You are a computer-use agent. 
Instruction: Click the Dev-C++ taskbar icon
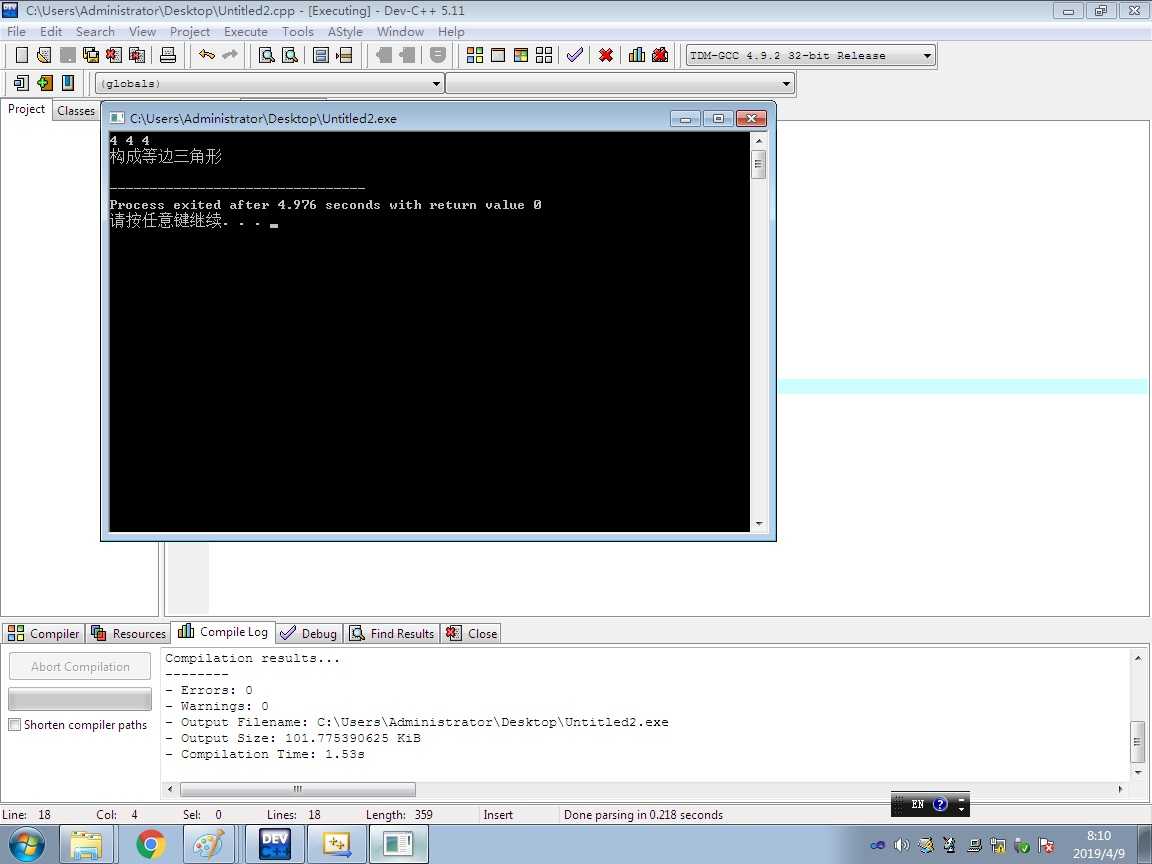(x=275, y=845)
